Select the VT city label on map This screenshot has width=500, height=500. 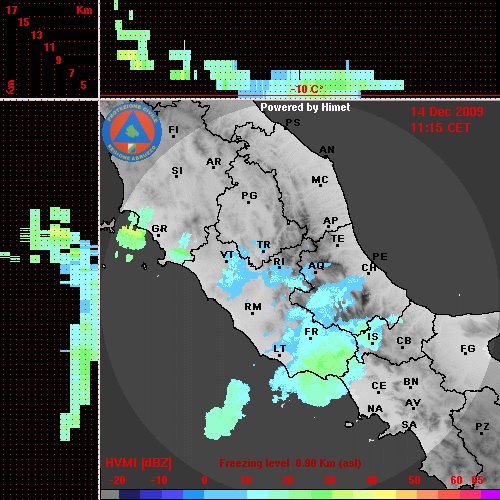pos(227,255)
